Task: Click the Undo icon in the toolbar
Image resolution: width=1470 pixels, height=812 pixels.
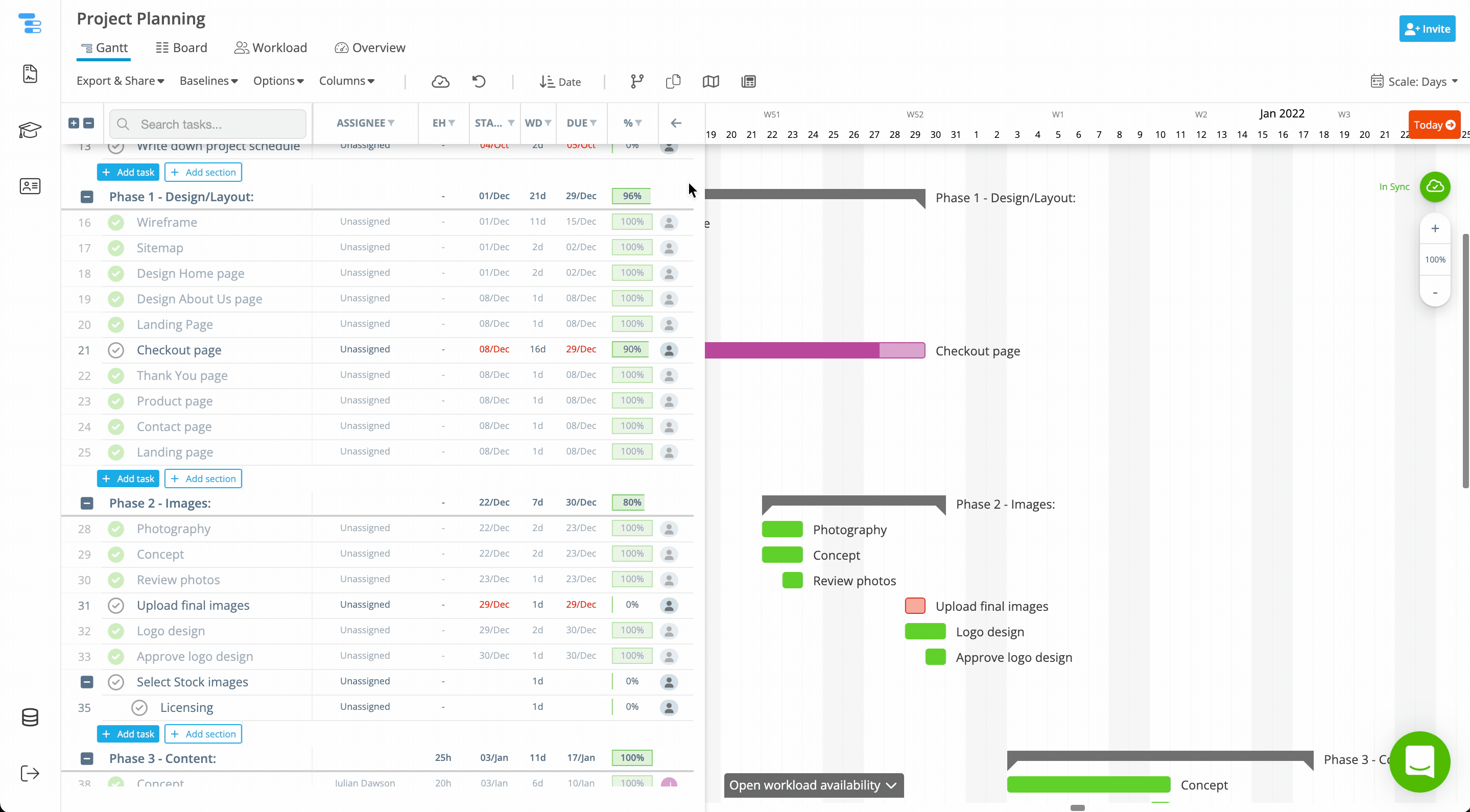Action: click(x=479, y=82)
